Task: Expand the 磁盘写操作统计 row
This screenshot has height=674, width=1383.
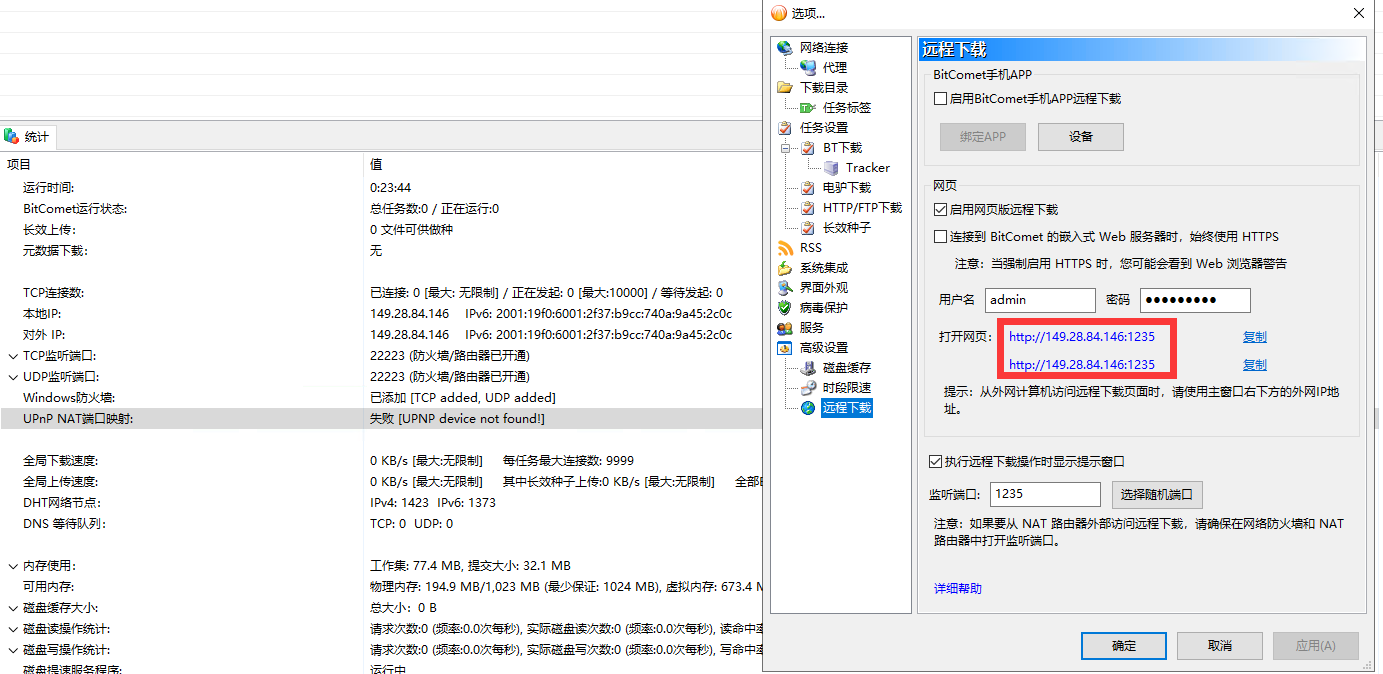Action: click(x=12, y=650)
